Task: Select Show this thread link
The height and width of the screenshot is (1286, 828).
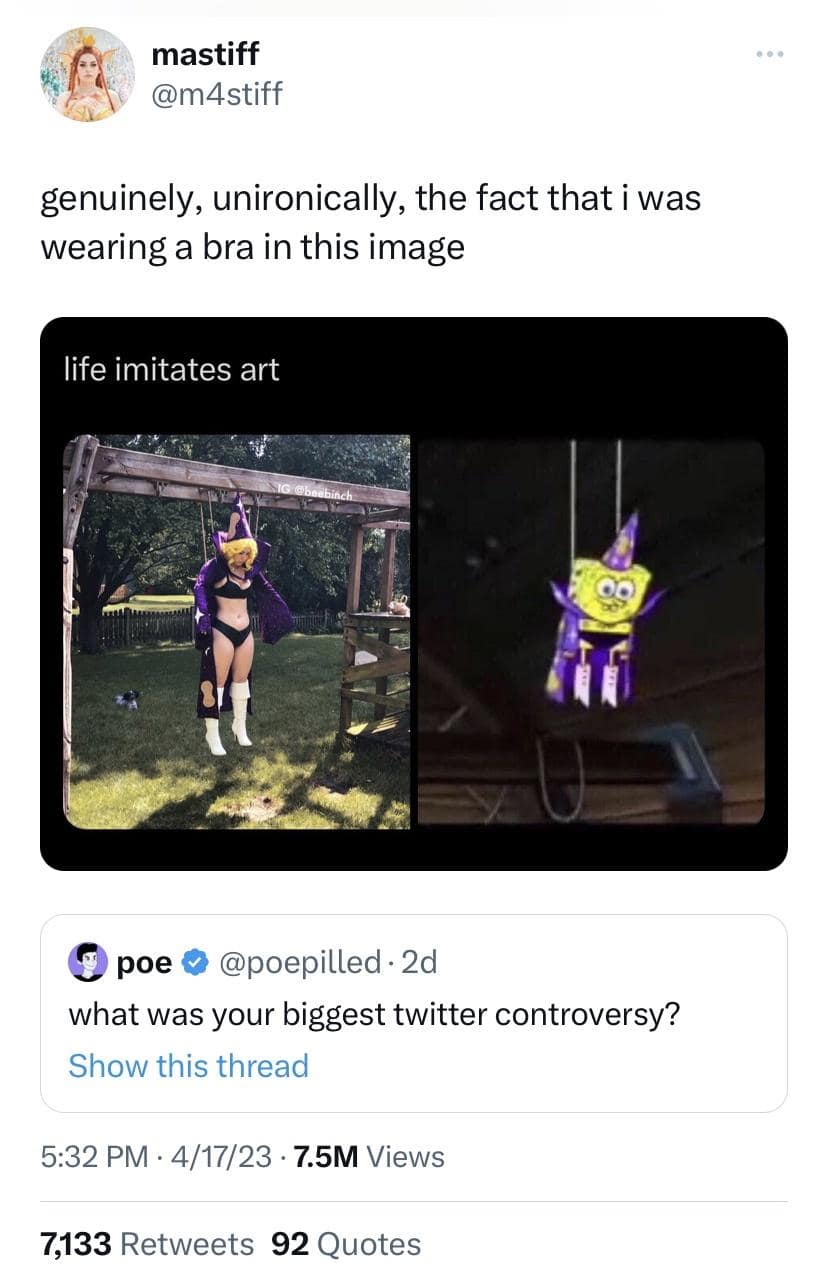Action: [188, 1066]
